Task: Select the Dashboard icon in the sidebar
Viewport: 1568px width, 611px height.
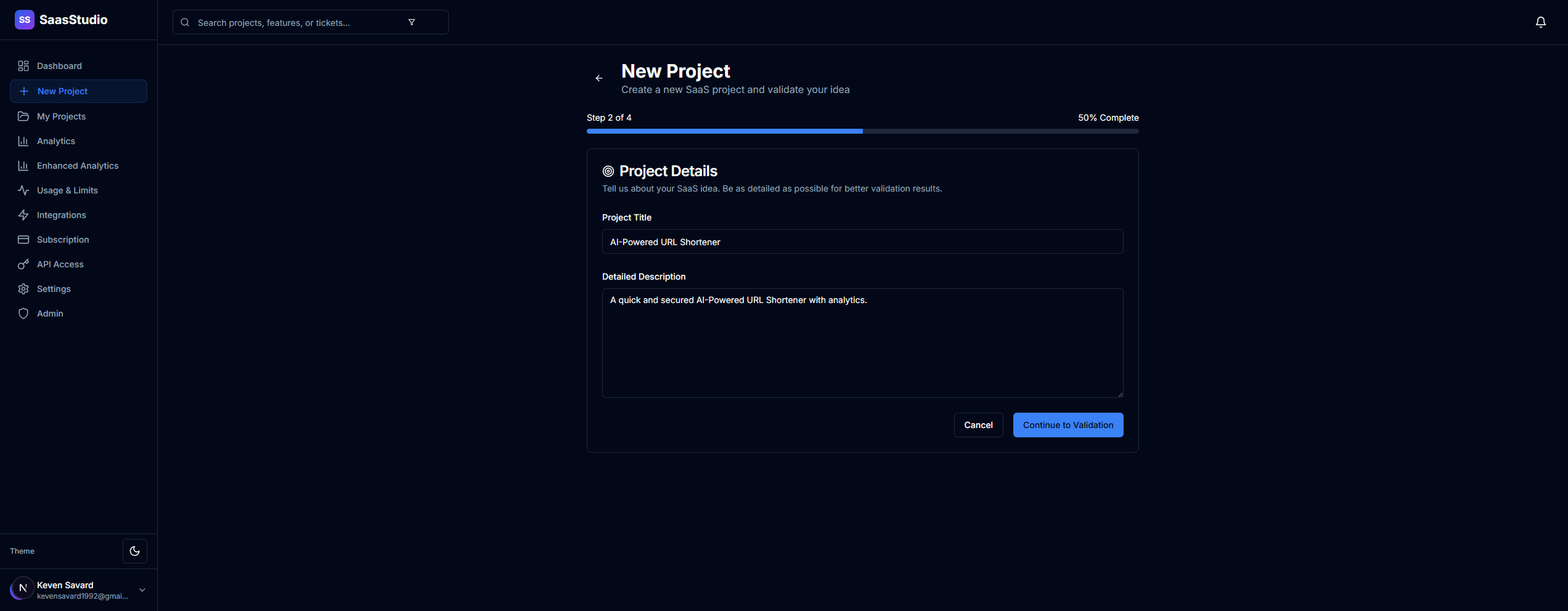Action: click(23, 66)
